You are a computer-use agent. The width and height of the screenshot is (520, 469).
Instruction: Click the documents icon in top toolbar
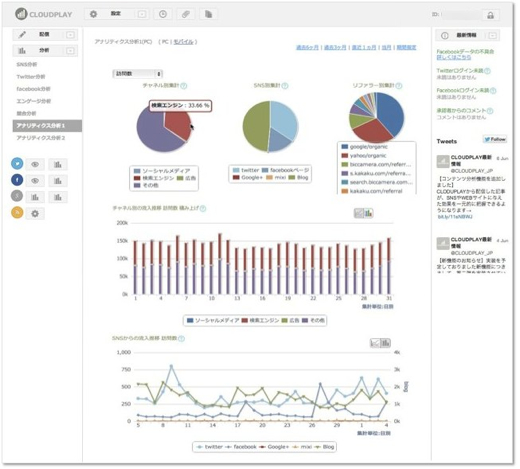(x=209, y=14)
